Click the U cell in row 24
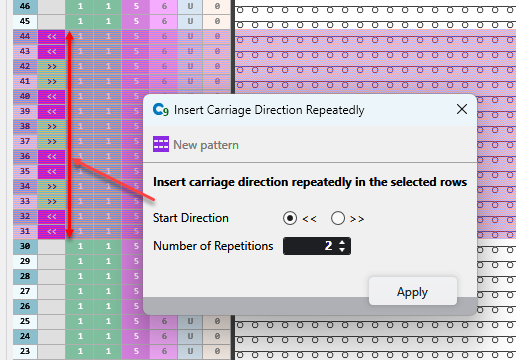This screenshot has width=516, height=360. 190,337
